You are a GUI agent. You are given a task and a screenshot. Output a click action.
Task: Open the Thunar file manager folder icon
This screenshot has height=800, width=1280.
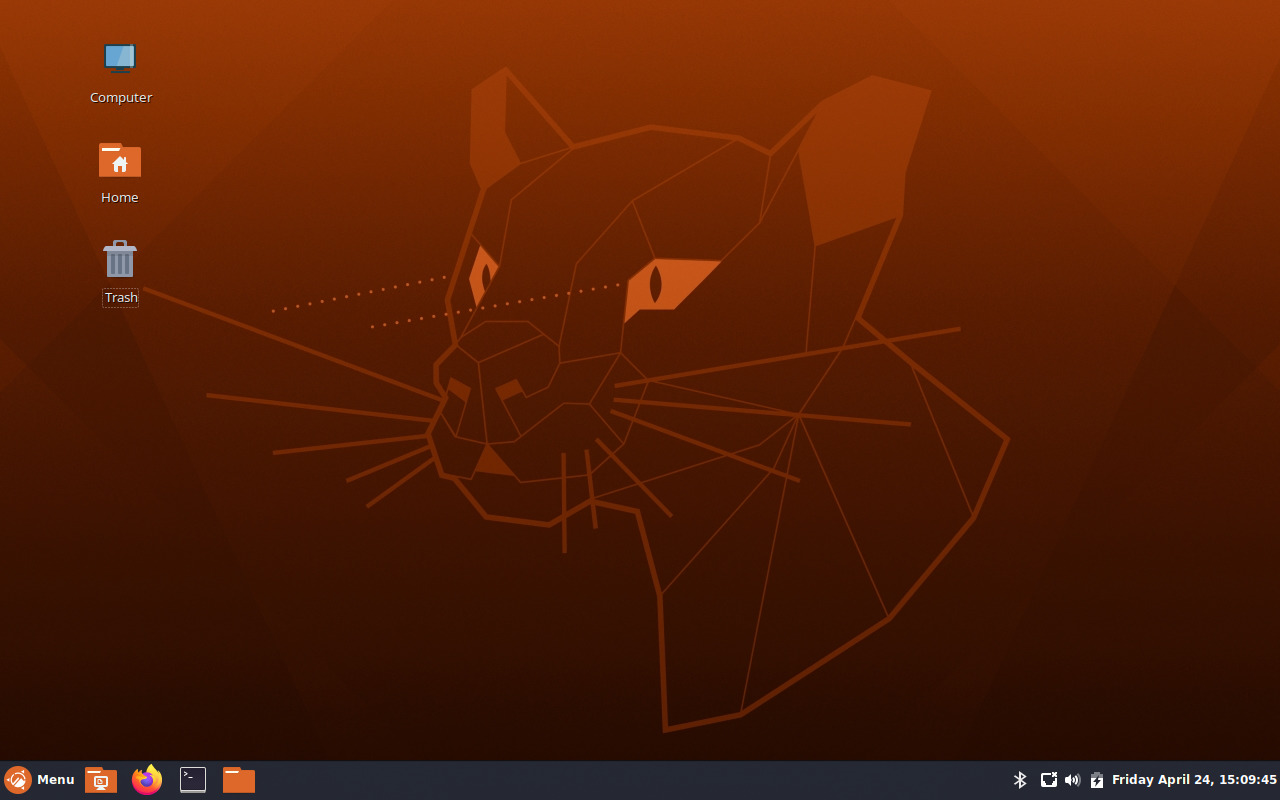(238, 779)
